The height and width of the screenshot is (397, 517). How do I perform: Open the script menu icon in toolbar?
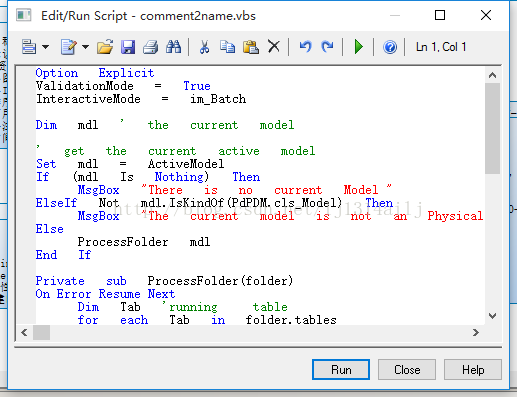tap(29, 47)
